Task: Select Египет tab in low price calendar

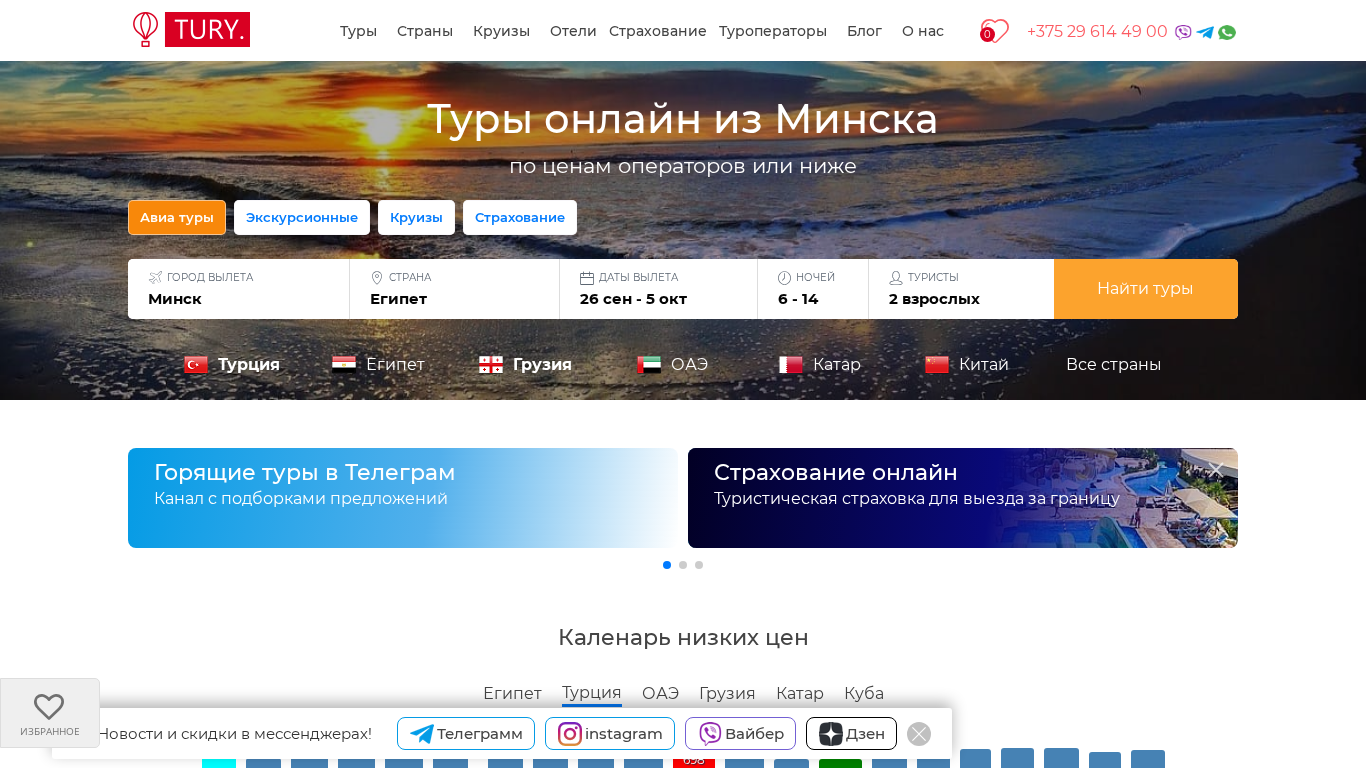Action: point(512,693)
